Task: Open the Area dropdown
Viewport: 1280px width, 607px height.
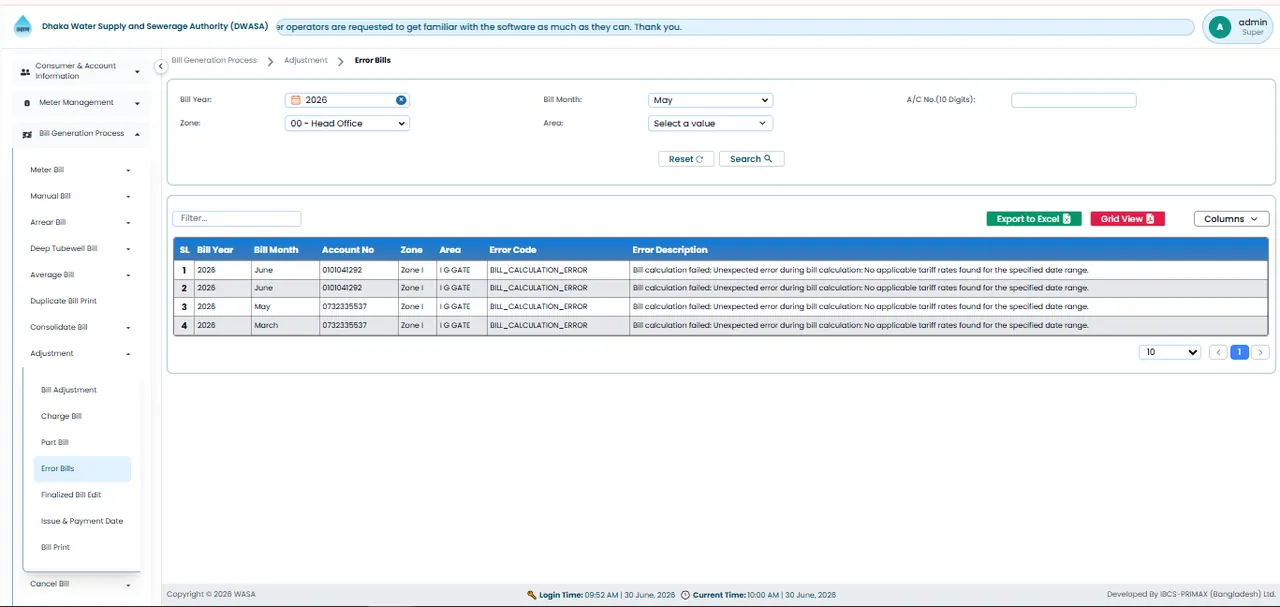Action: pos(710,123)
